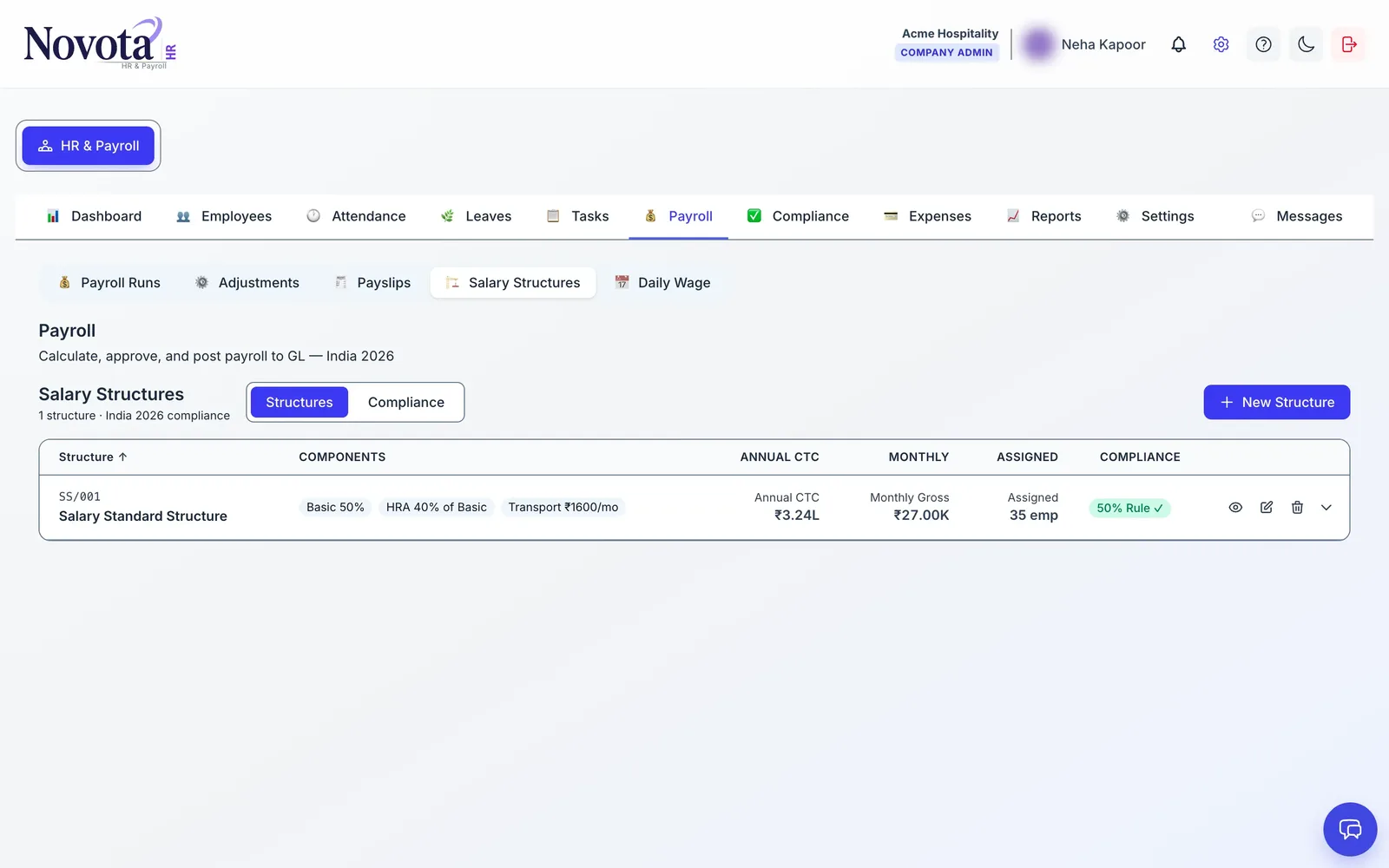Click the 35 emp assigned value
The height and width of the screenshot is (868, 1389).
pyautogui.click(x=1033, y=515)
